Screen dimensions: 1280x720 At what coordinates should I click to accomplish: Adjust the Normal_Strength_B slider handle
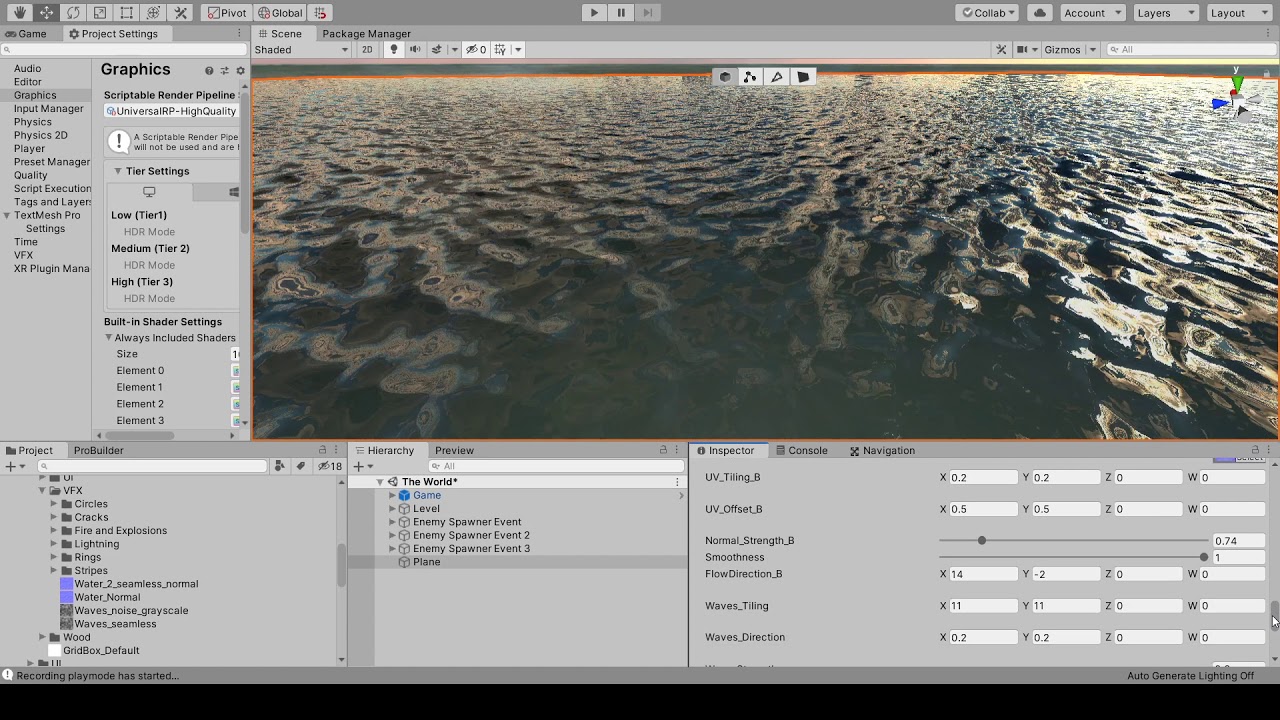[x=982, y=541]
